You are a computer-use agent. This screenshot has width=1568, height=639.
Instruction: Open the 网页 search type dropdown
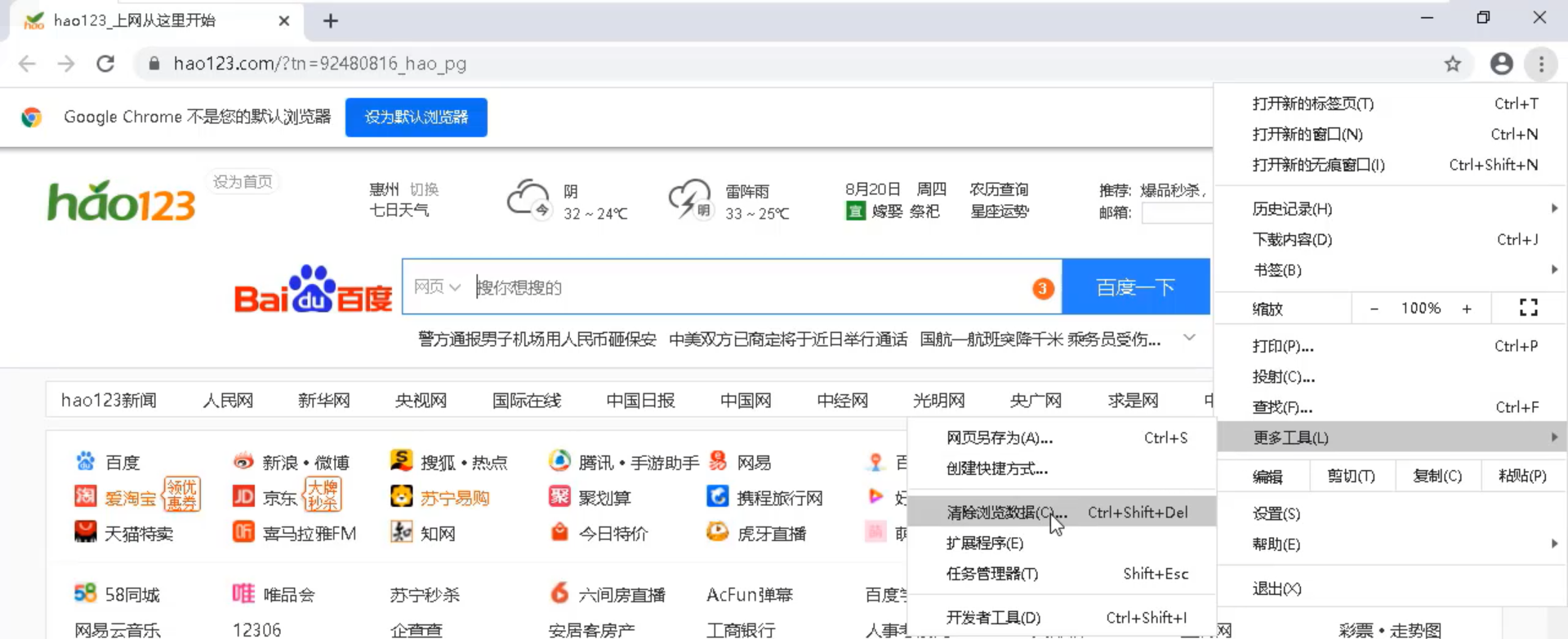coord(437,287)
